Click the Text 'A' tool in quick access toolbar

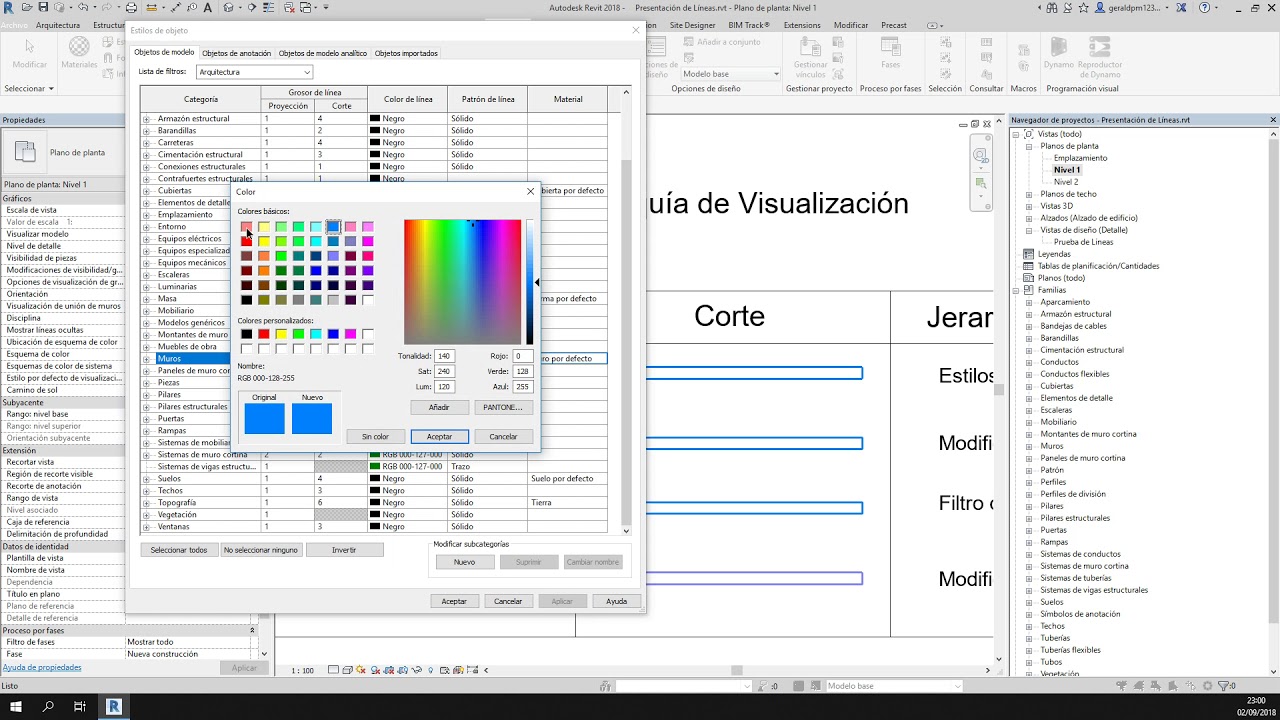pyautogui.click(x=207, y=8)
